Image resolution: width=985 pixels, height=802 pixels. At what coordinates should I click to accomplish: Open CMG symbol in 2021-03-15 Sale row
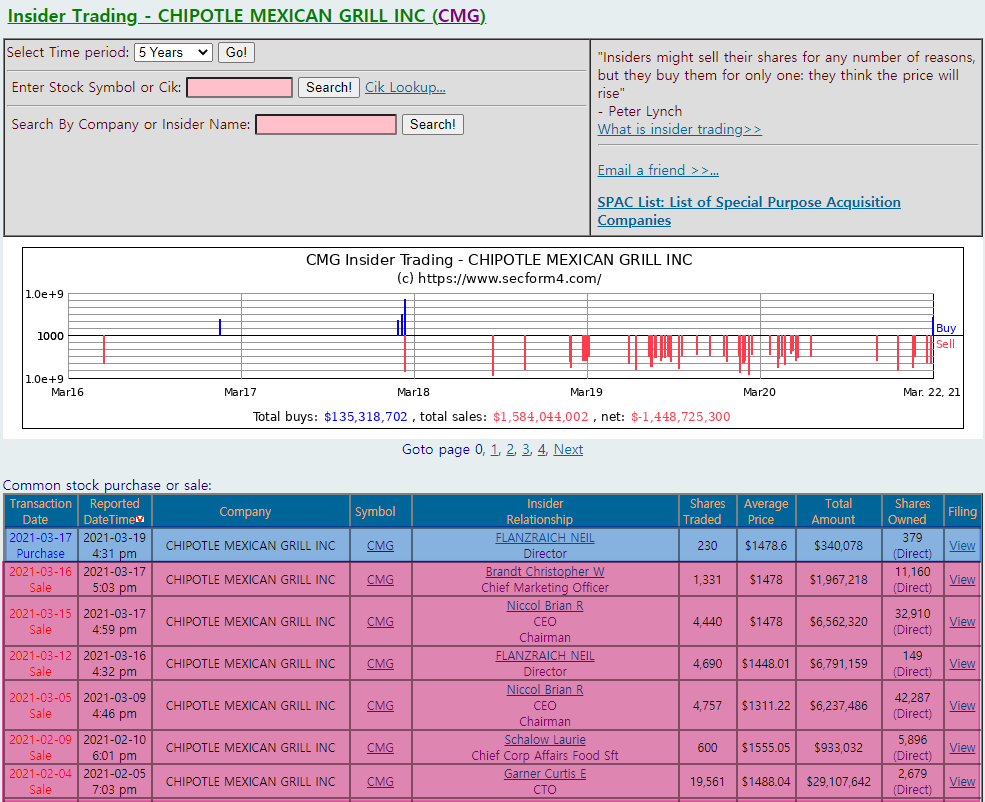point(380,621)
